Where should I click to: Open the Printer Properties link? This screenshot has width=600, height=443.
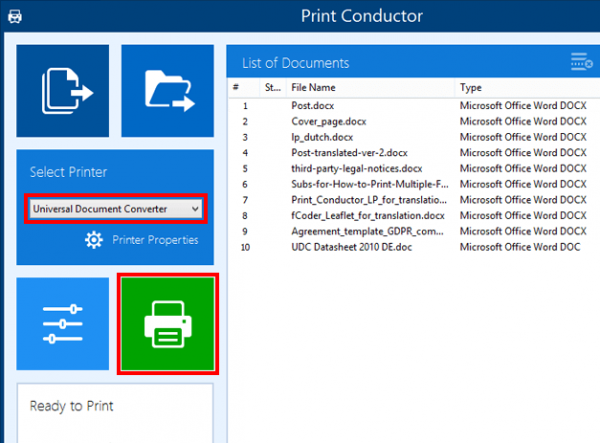pyautogui.click(x=155, y=240)
